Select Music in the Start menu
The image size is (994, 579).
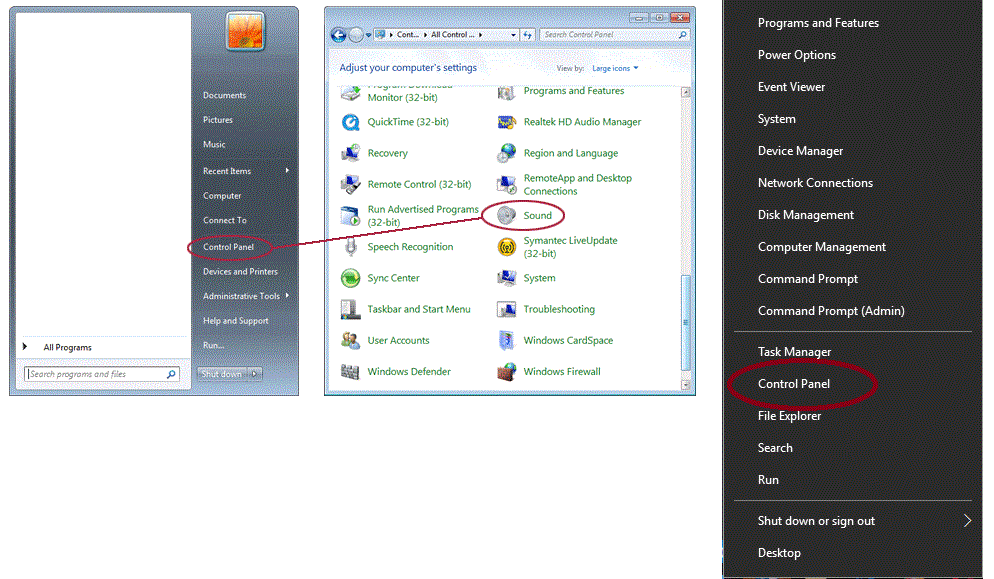(214, 145)
